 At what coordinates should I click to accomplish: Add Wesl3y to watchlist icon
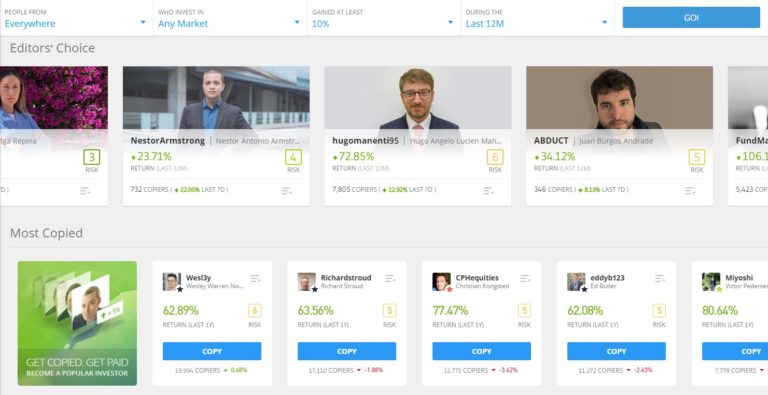[x=255, y=278]
